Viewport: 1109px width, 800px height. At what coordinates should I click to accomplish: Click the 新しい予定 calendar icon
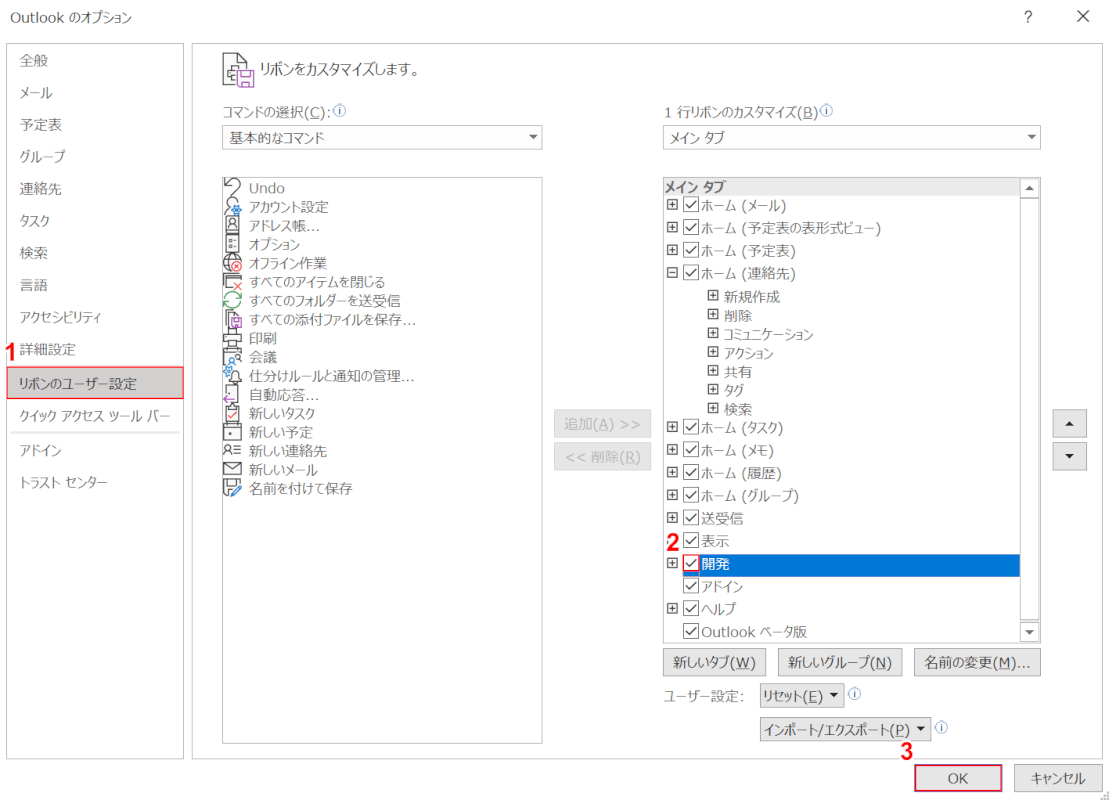[232, 431]
